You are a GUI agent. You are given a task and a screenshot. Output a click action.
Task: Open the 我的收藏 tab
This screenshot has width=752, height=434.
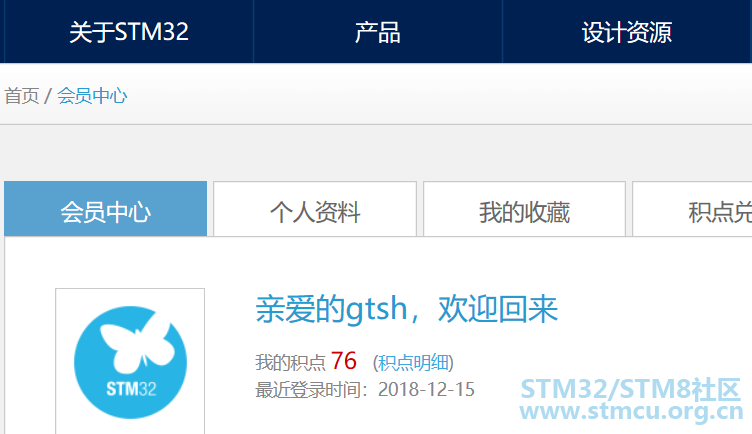pyautogui.click(x=524, y=209)
